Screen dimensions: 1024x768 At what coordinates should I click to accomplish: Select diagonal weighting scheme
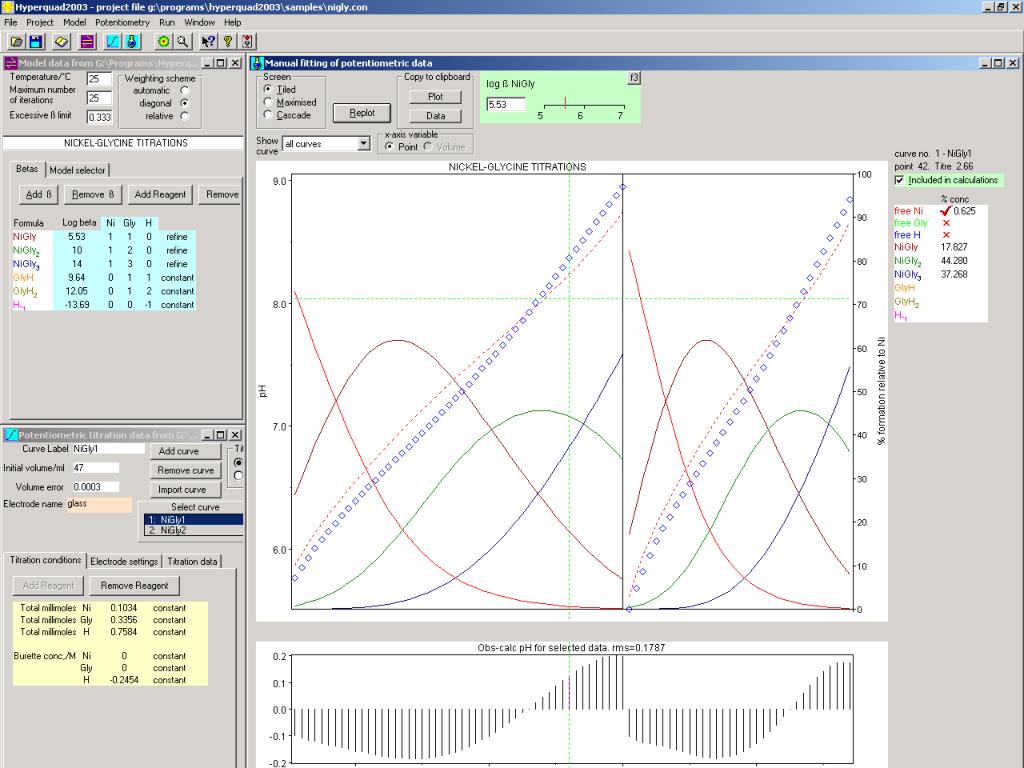tap(185, 103)
